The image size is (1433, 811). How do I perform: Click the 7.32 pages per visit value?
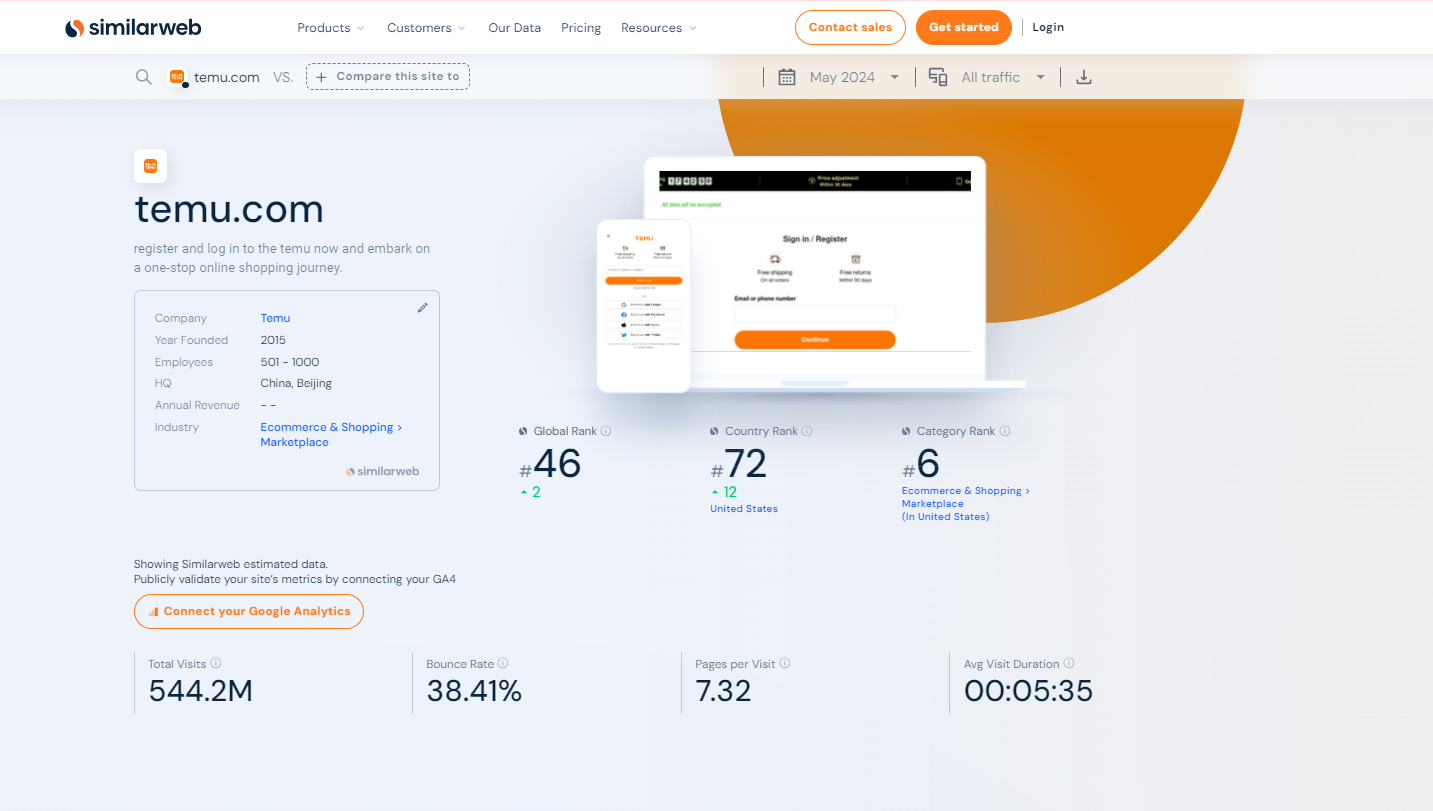723,691
